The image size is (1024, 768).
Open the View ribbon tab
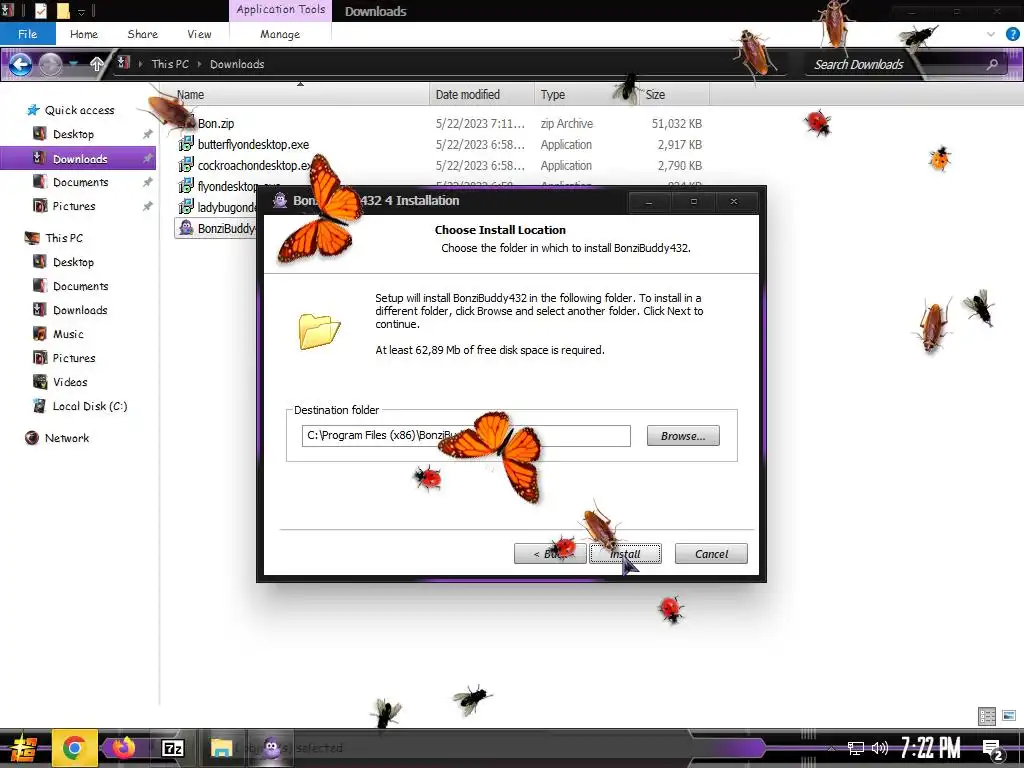point(199,34)
